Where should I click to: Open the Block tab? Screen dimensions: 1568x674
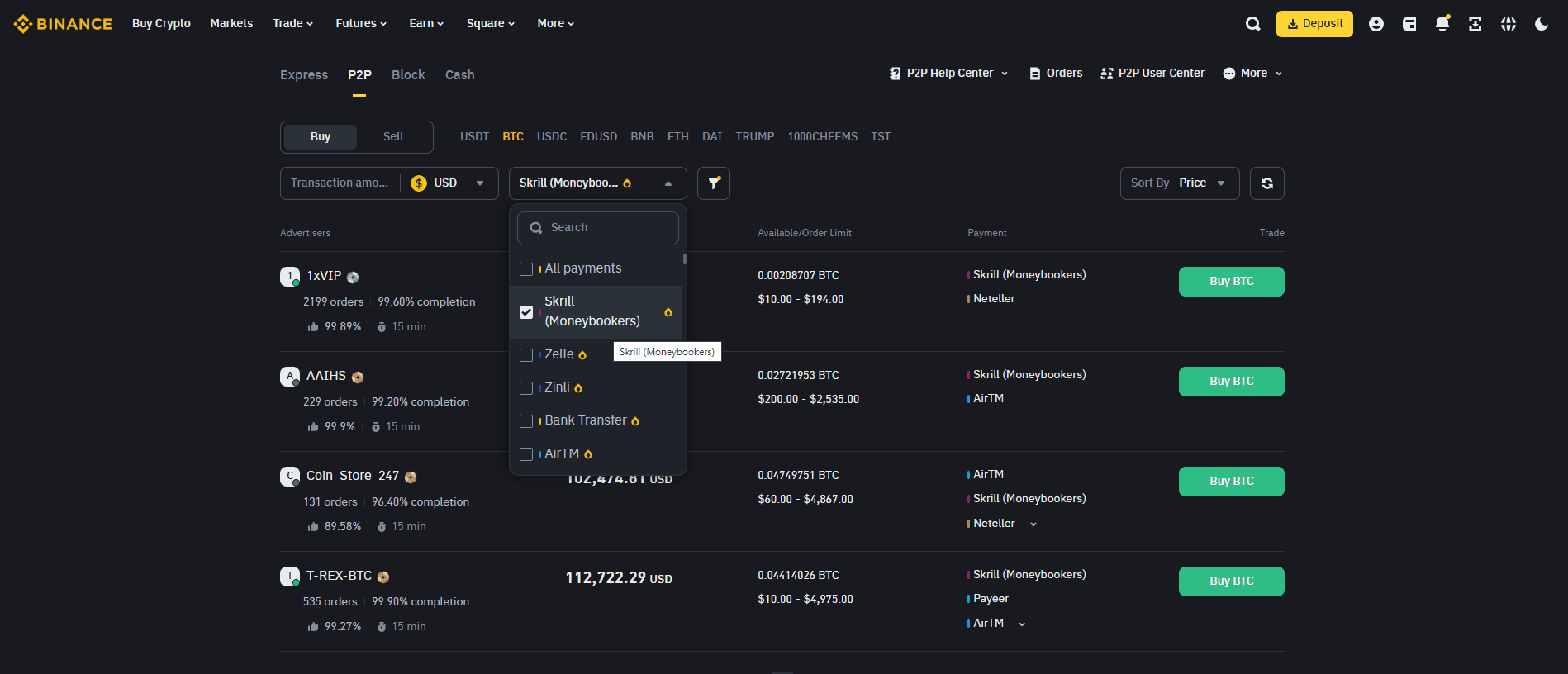pyautogui.click(x=408, y=75)
